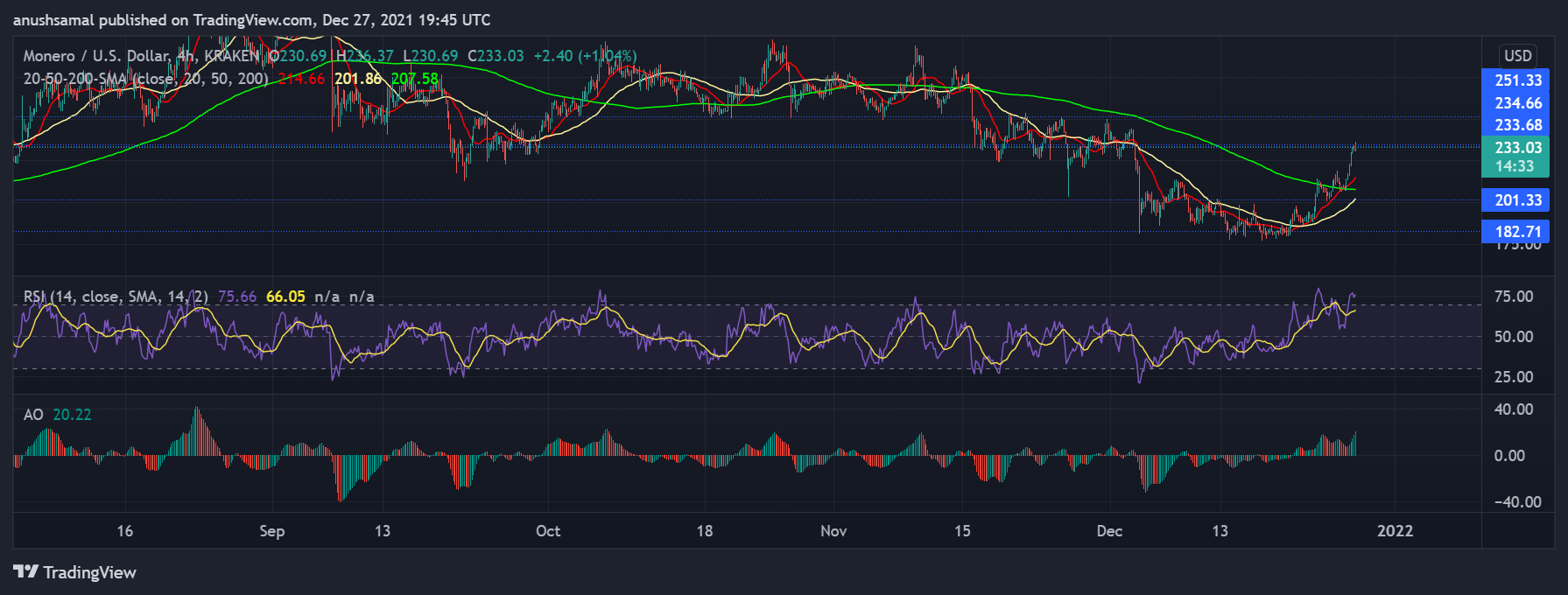Select the Monero / U.S. Dollar symbol title
Image resolution: width=1568 pixels, height=595 pixels.
(x=96, y=56)
